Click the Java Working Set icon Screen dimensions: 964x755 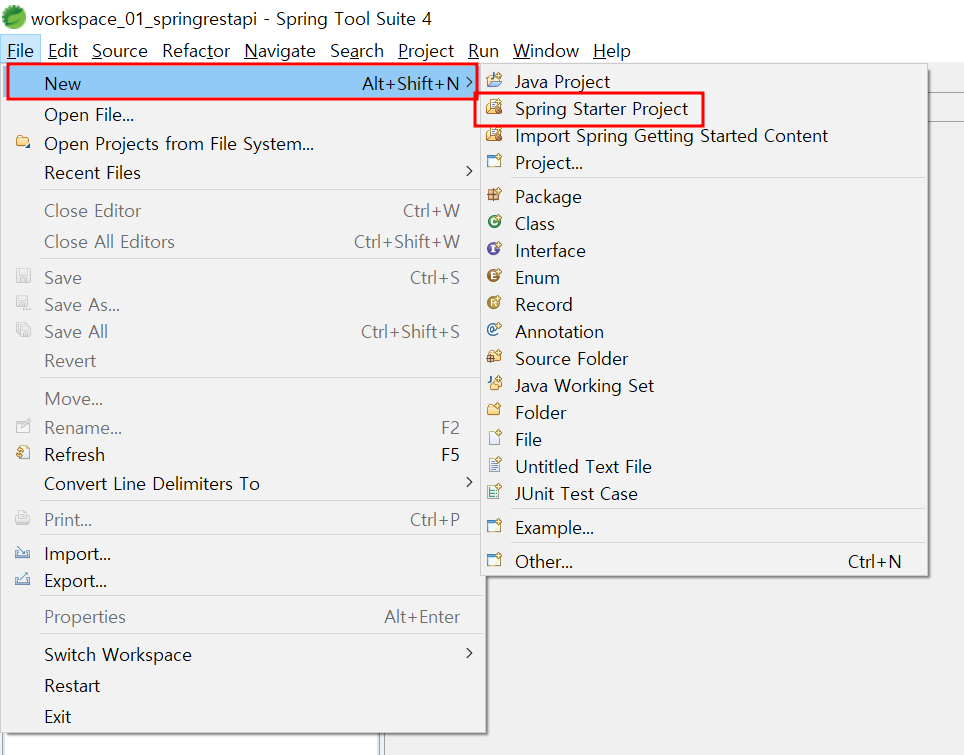[495, 384]
